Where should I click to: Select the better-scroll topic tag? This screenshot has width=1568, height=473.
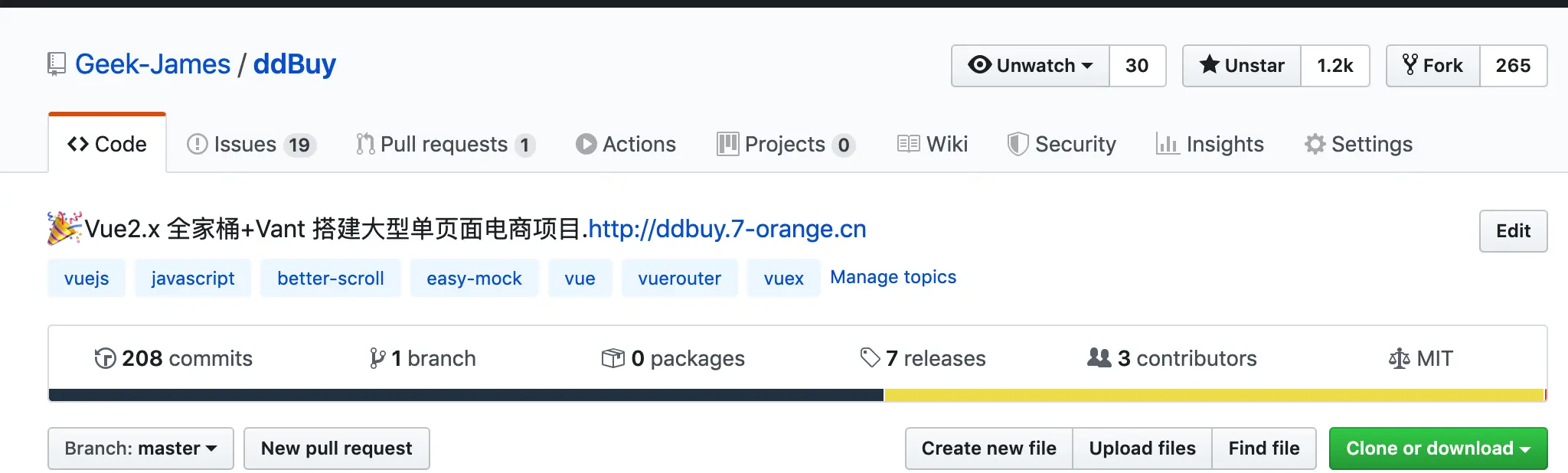pos(331,279)
